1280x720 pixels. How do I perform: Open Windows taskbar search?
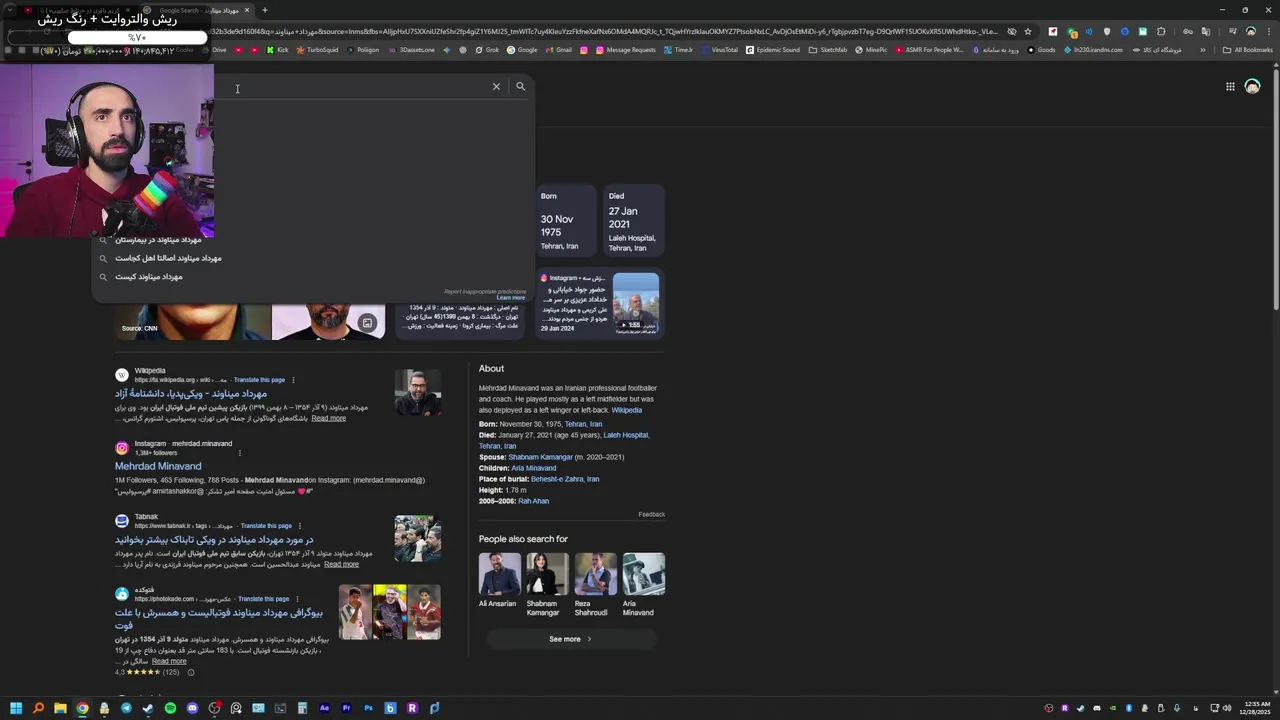click(38, 708)
